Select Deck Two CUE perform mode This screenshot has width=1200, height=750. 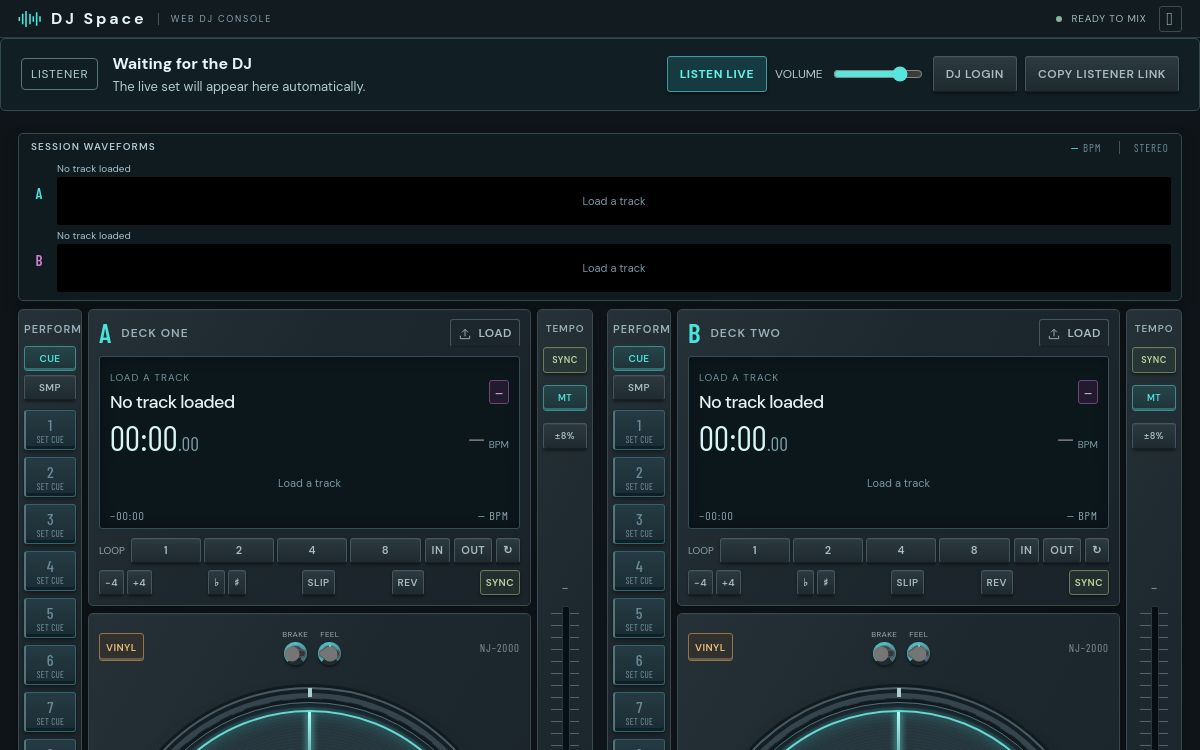coord(639,359)
